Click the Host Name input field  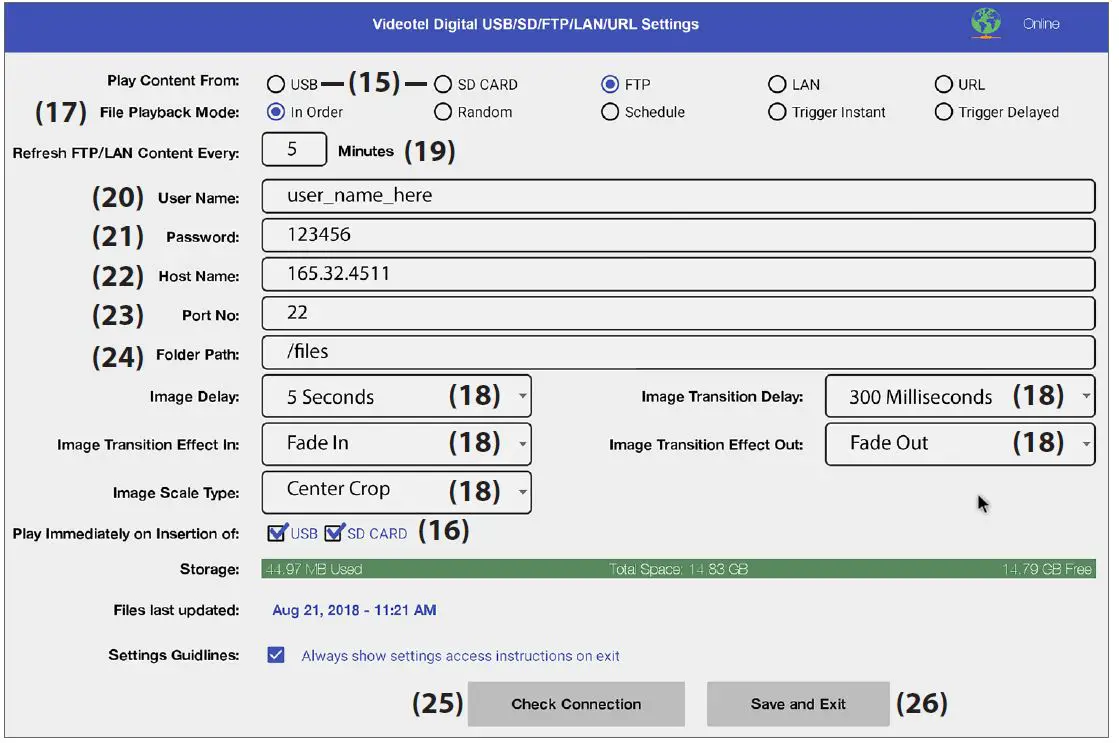pyautogui.click(x=677, y=274)
